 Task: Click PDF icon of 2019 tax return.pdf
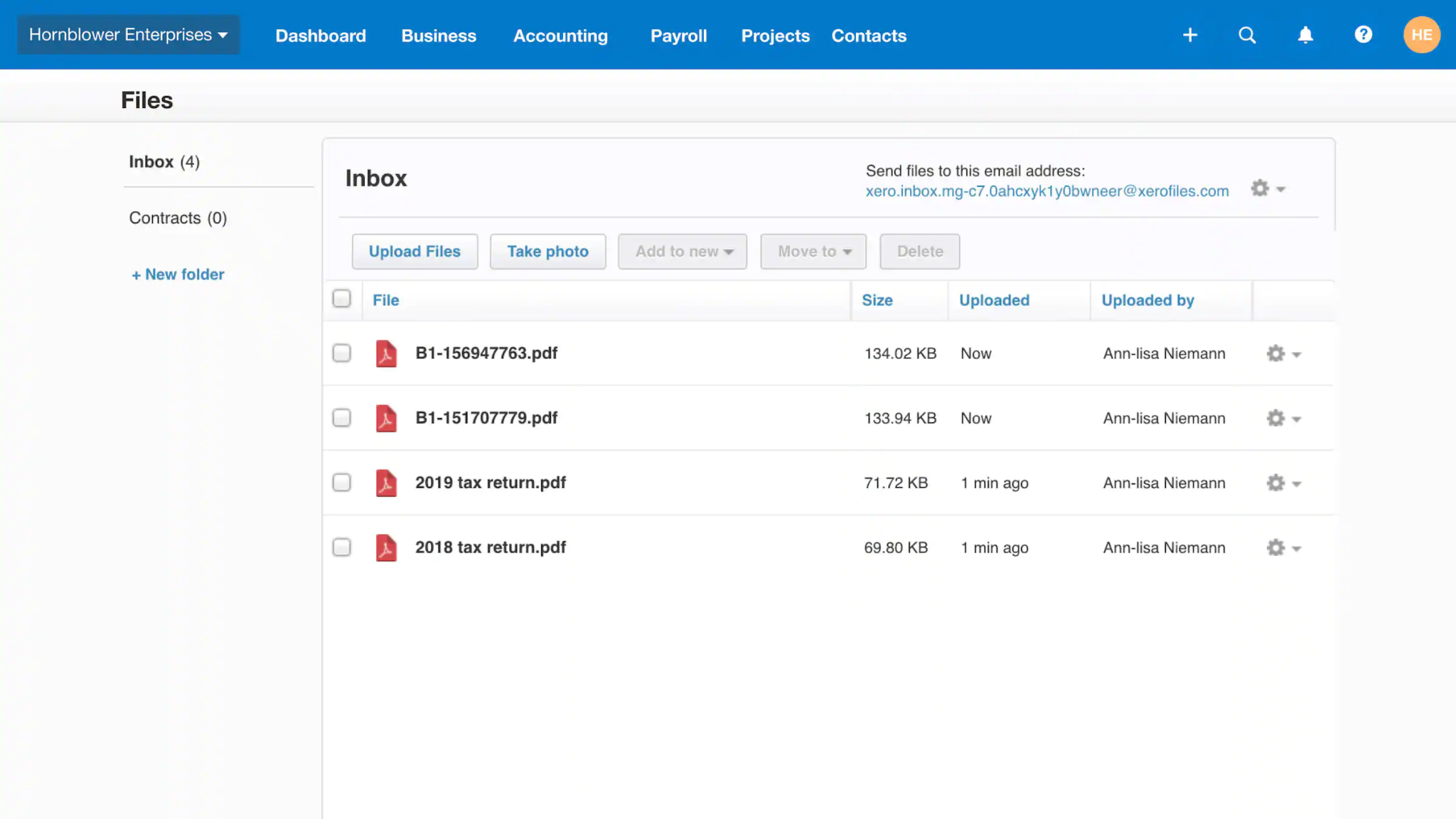386,483
